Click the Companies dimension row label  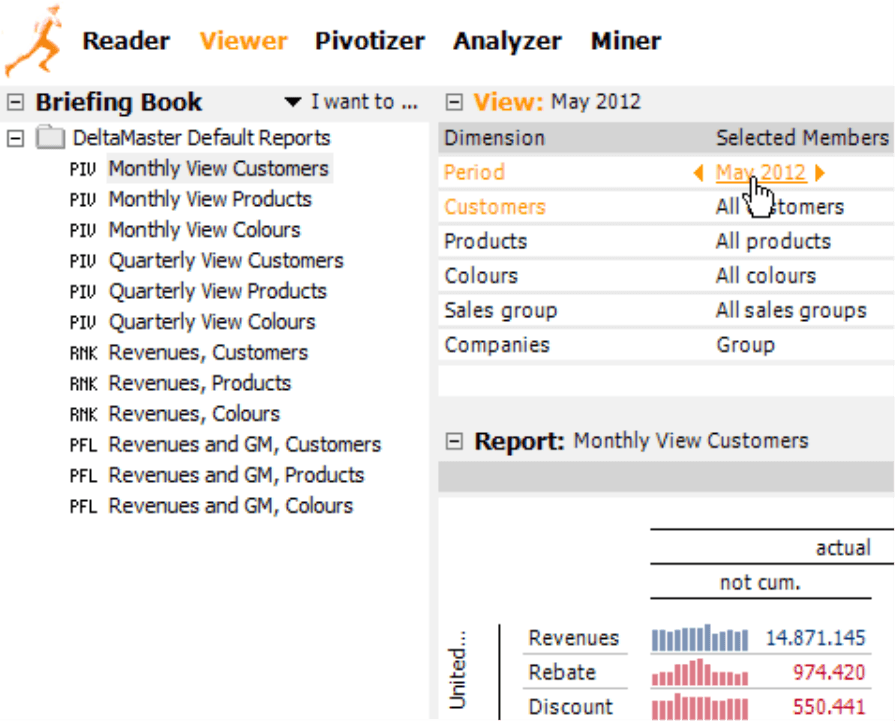pos(497,345)
